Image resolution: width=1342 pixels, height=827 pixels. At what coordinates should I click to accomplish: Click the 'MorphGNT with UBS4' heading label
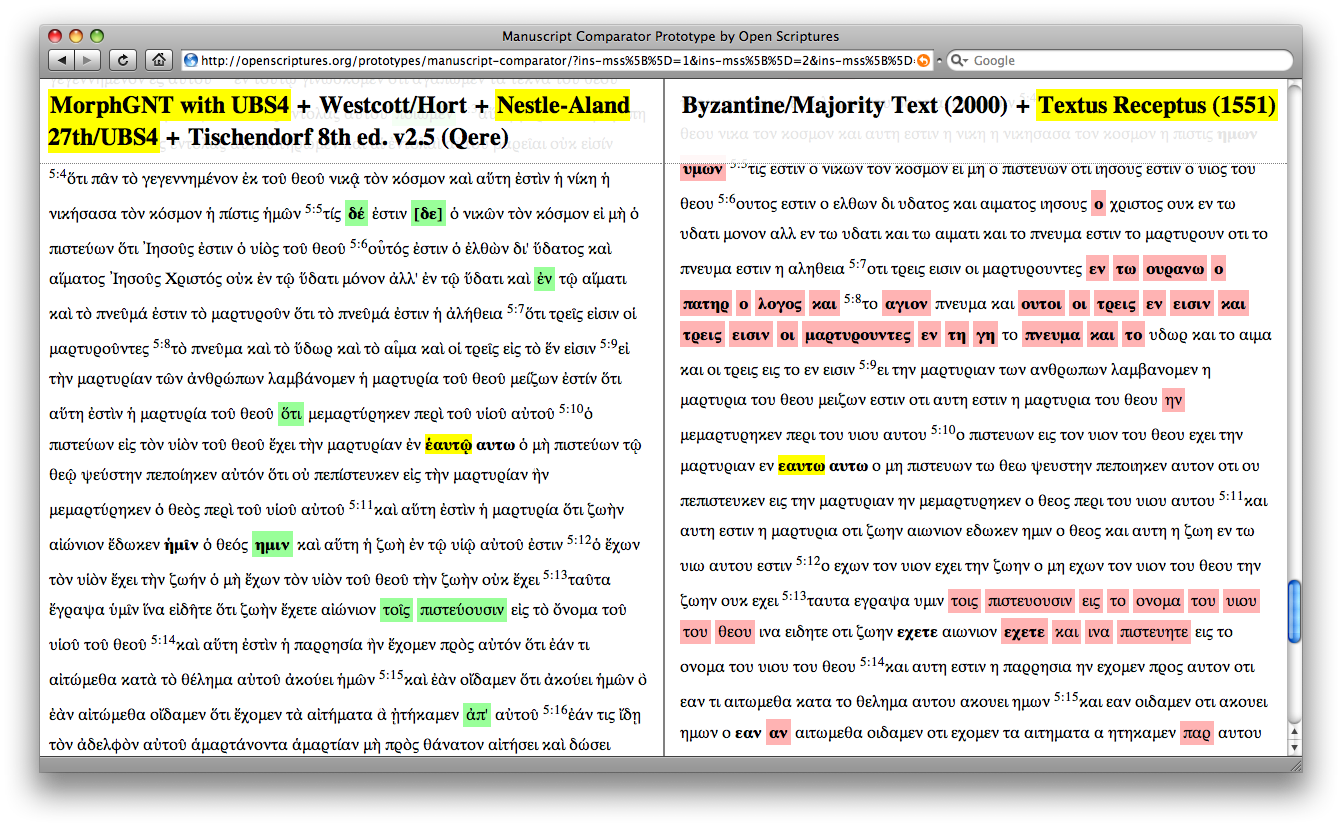click(x=170, y=105)
